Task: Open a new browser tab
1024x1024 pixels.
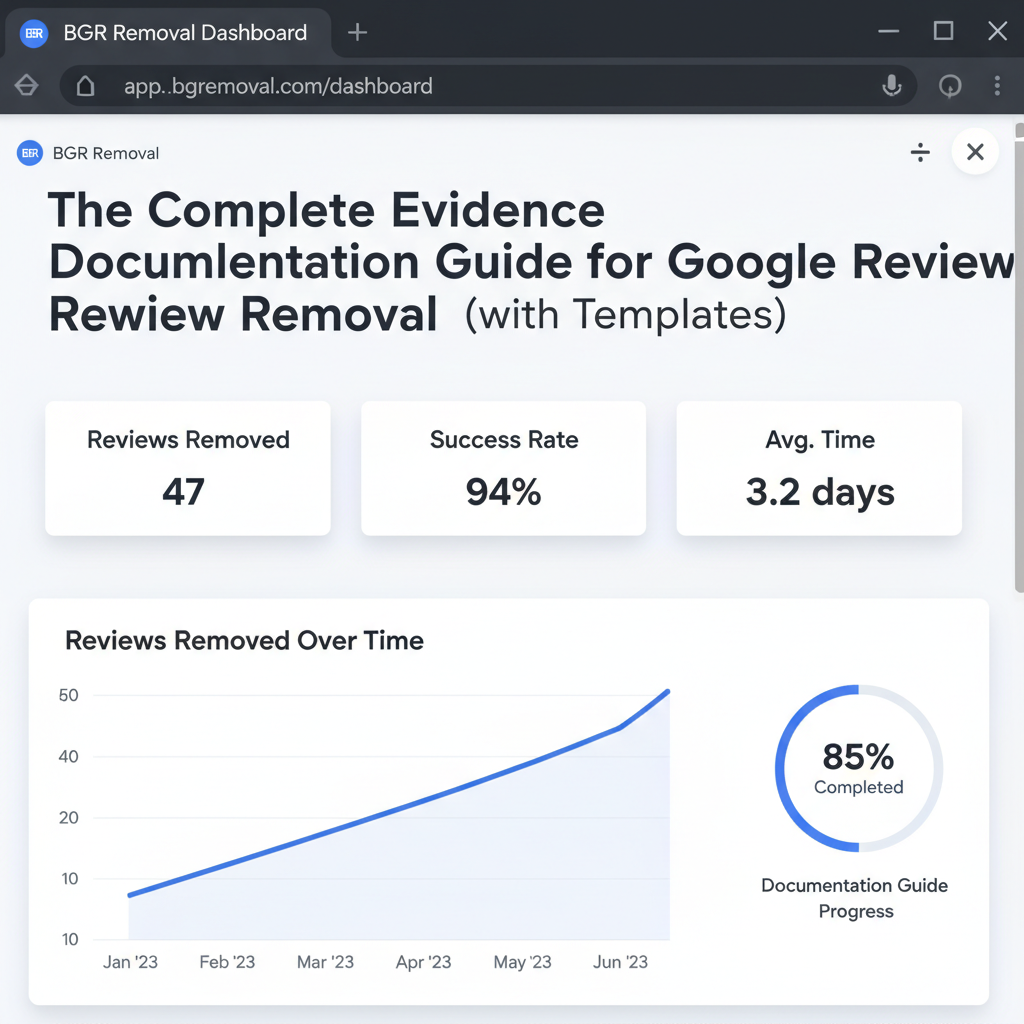Action: click(x=357, y=32)
